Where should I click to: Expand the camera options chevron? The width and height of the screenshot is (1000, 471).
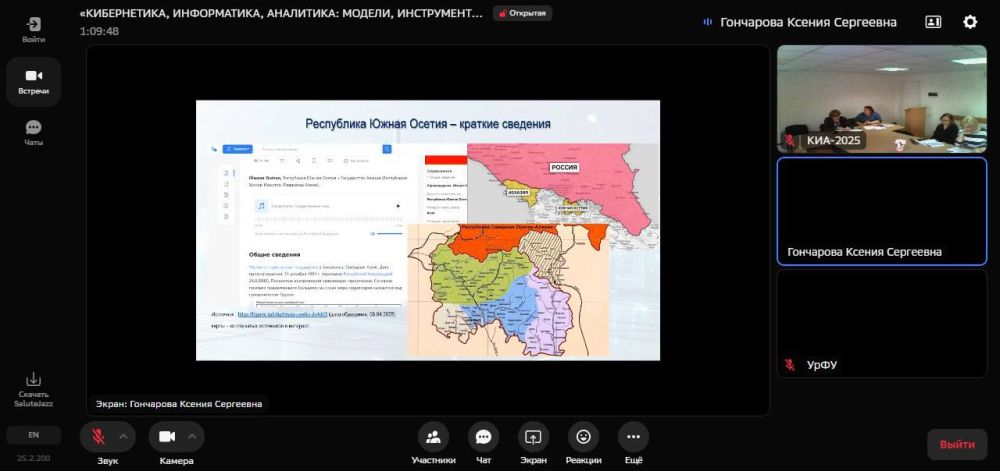coord(193,437)
